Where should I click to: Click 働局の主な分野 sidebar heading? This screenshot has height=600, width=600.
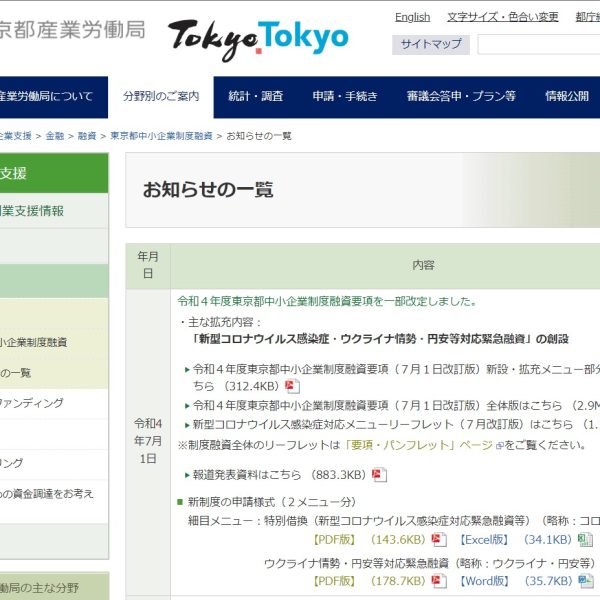(40, 587)
